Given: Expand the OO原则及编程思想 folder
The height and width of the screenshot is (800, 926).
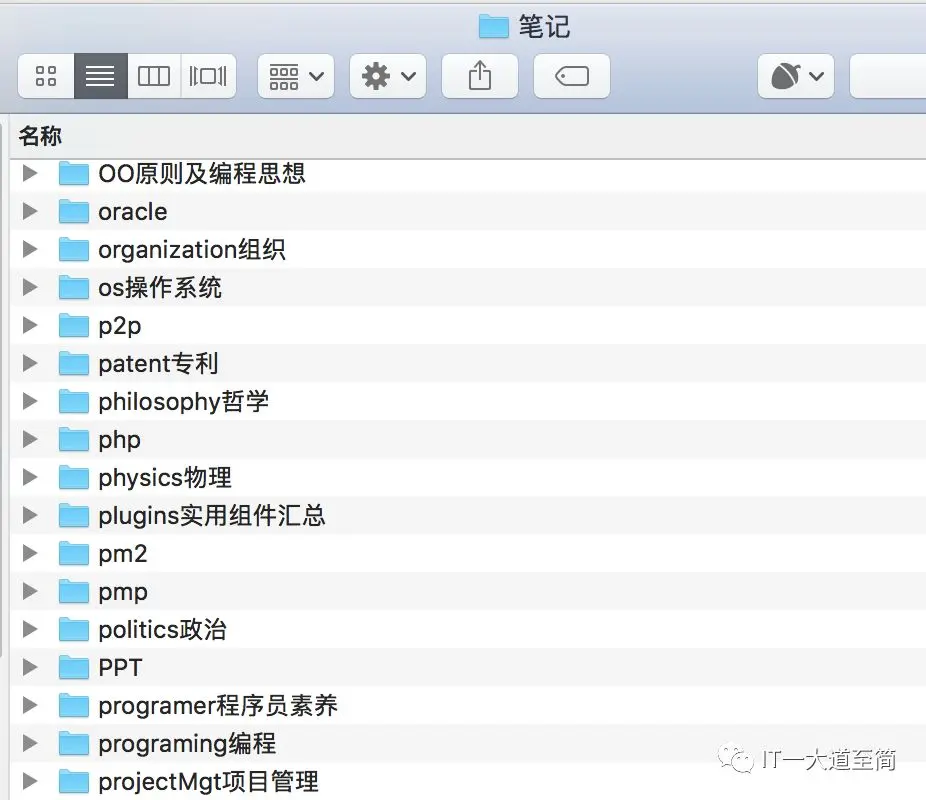Looking at the screenshot, I should [30, 173].
